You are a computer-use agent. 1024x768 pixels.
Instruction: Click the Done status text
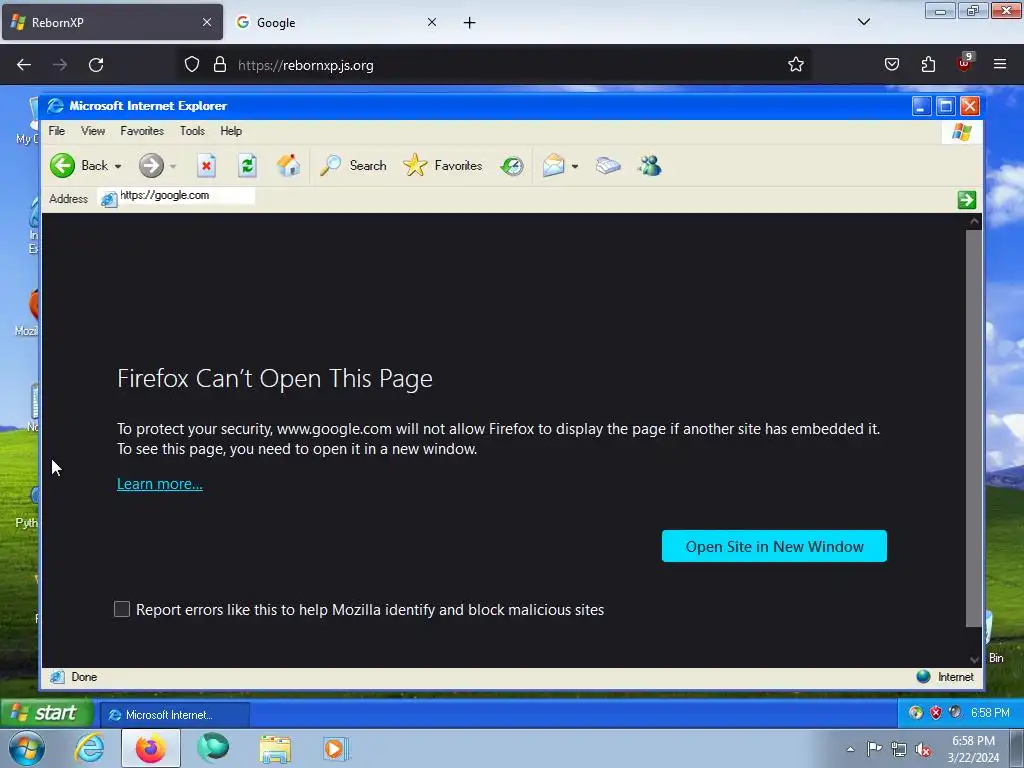84,677
